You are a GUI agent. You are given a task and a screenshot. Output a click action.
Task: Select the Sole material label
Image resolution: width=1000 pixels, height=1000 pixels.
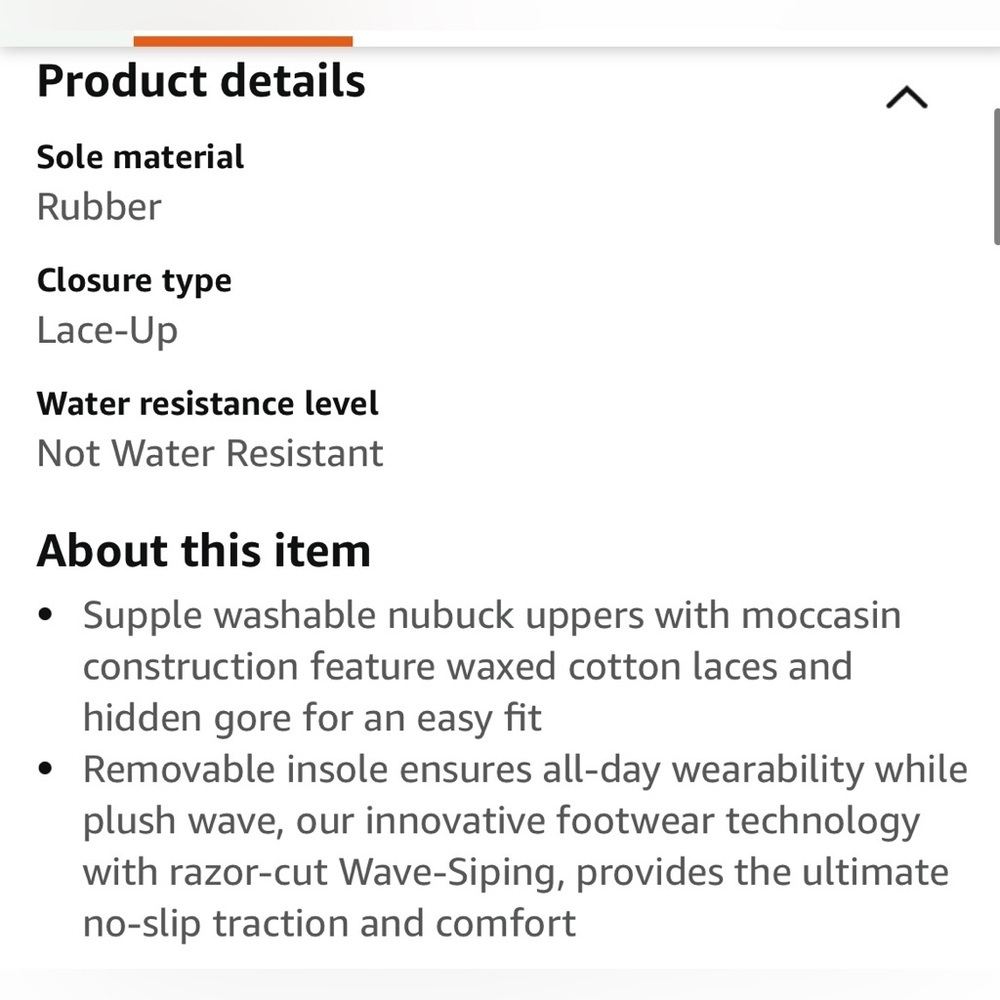[x=140, y=157]
